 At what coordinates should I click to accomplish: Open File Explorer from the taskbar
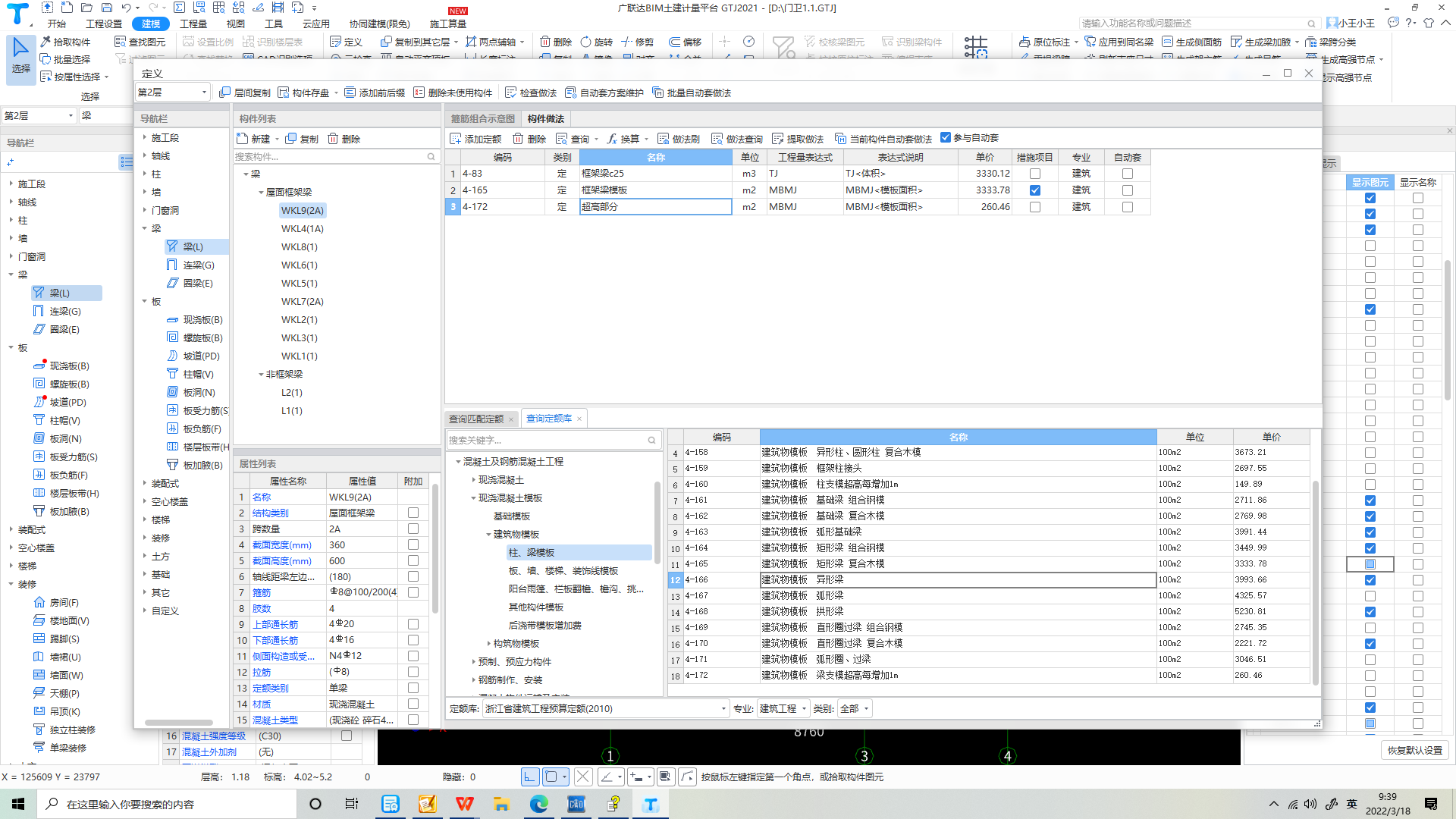501,804
